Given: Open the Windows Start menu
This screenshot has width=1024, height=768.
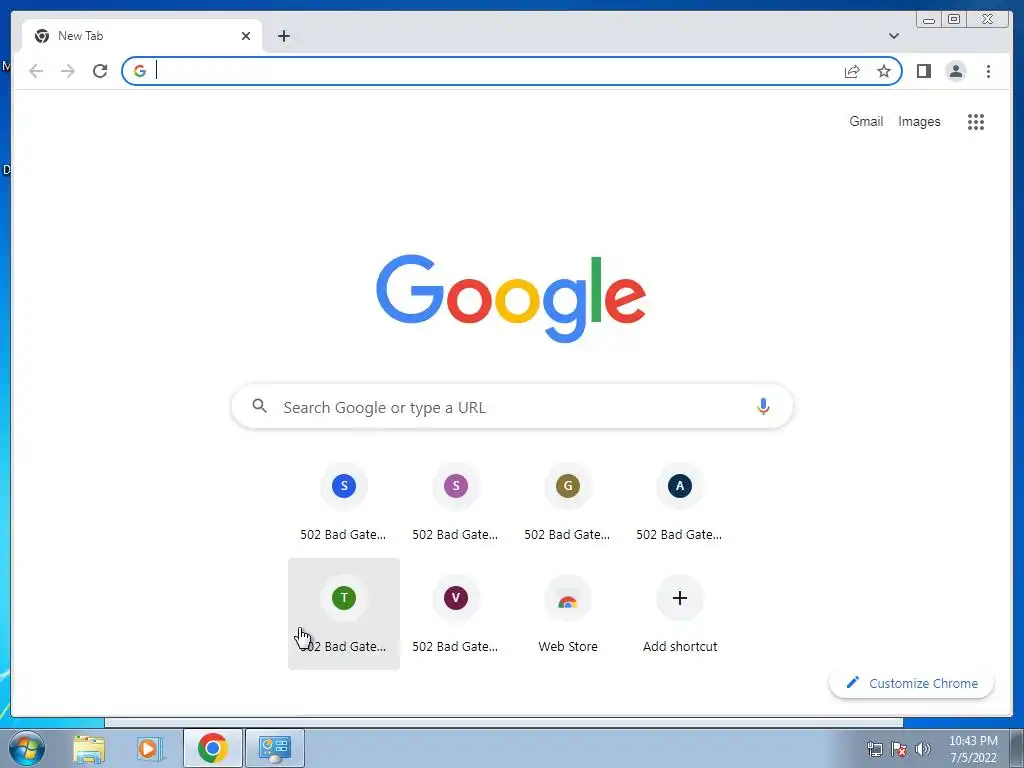Looking at the screenshot, I should click(27, 748).
